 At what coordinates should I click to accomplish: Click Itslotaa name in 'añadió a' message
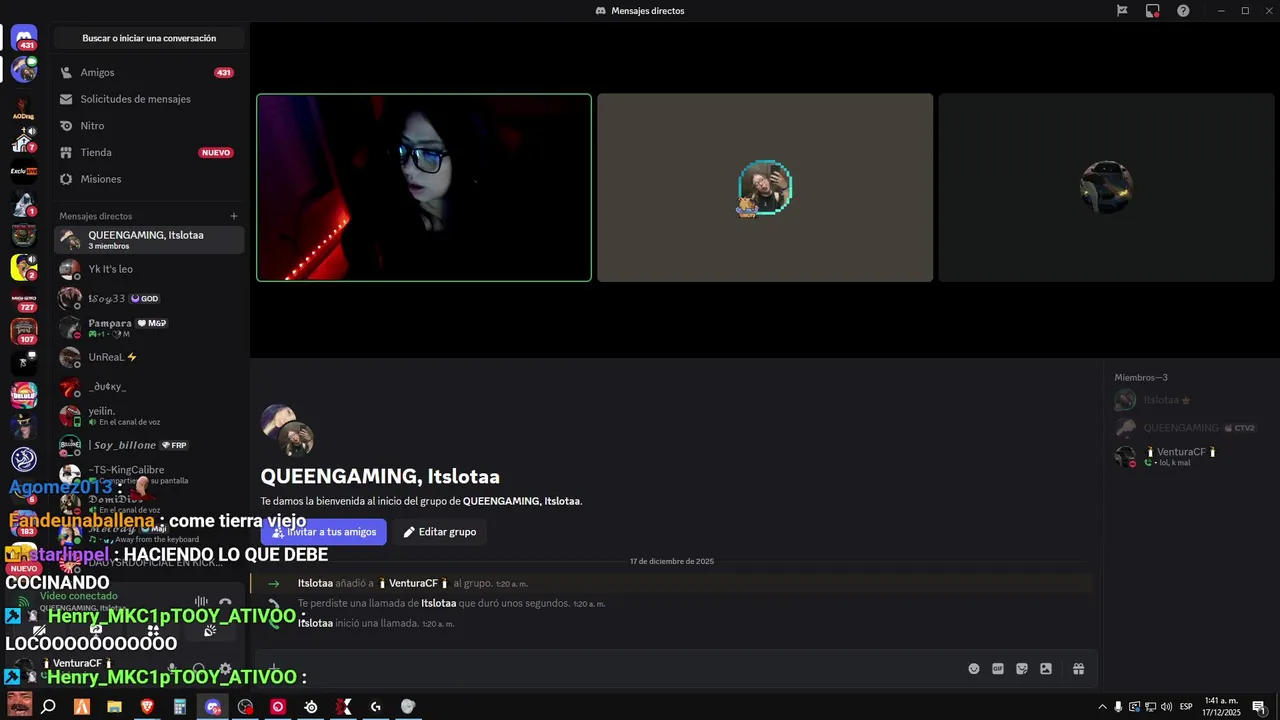click(315, 583)
